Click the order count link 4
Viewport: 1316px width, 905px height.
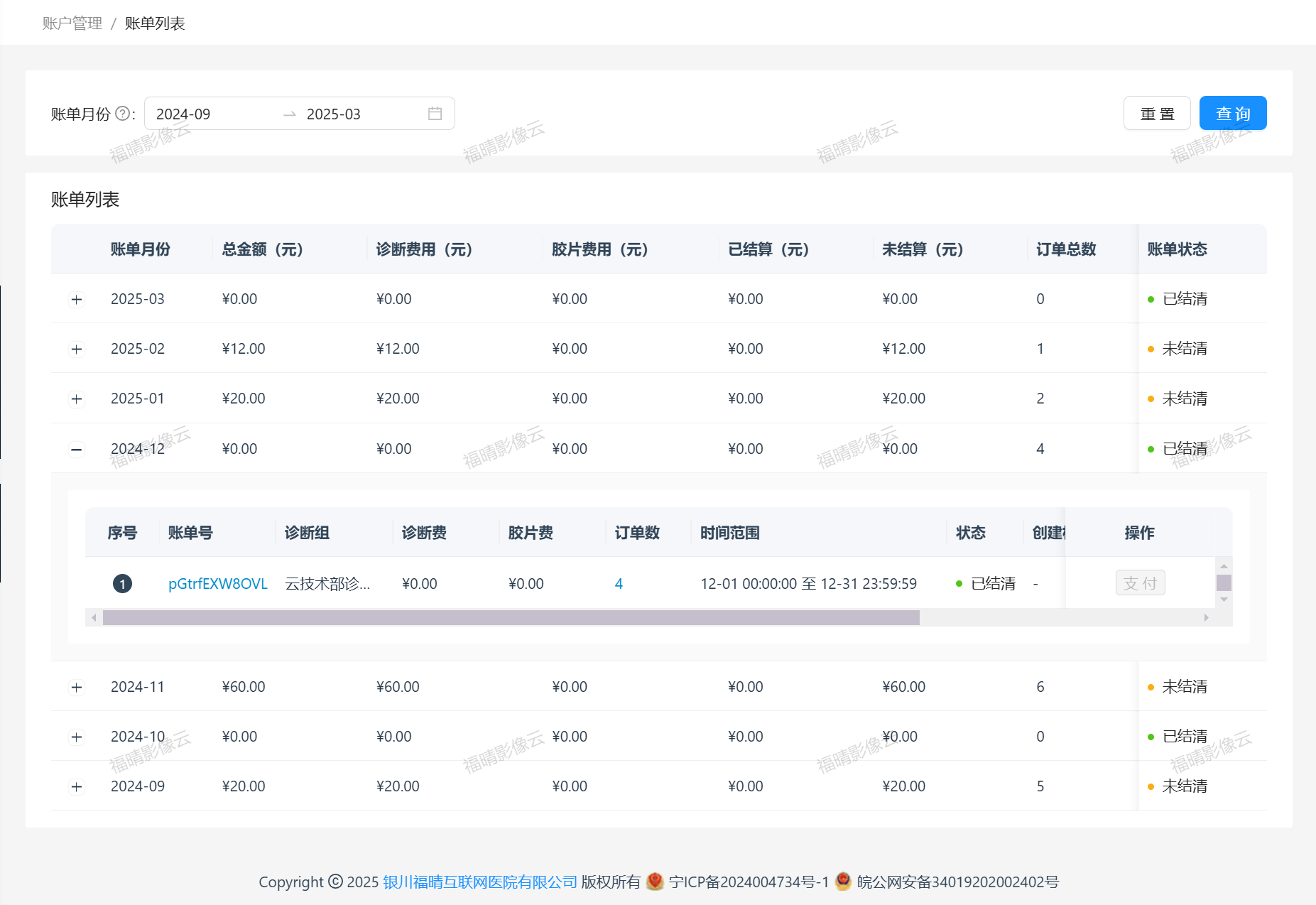point(619,584)
